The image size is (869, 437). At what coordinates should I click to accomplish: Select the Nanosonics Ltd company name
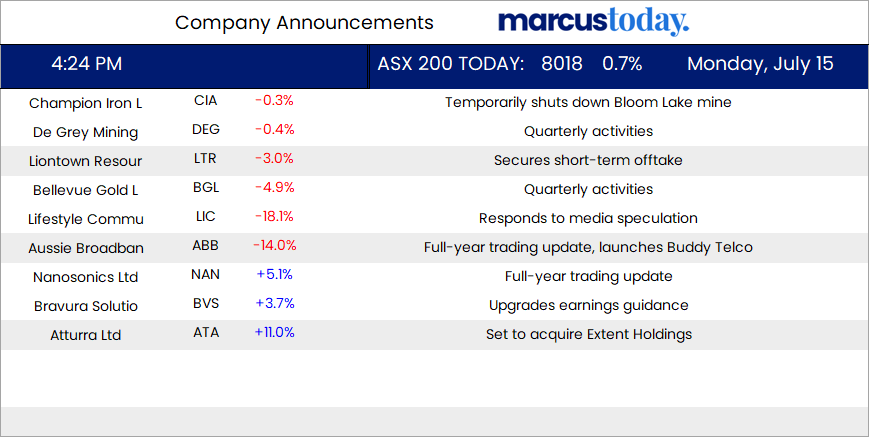(x=85, y=277)
